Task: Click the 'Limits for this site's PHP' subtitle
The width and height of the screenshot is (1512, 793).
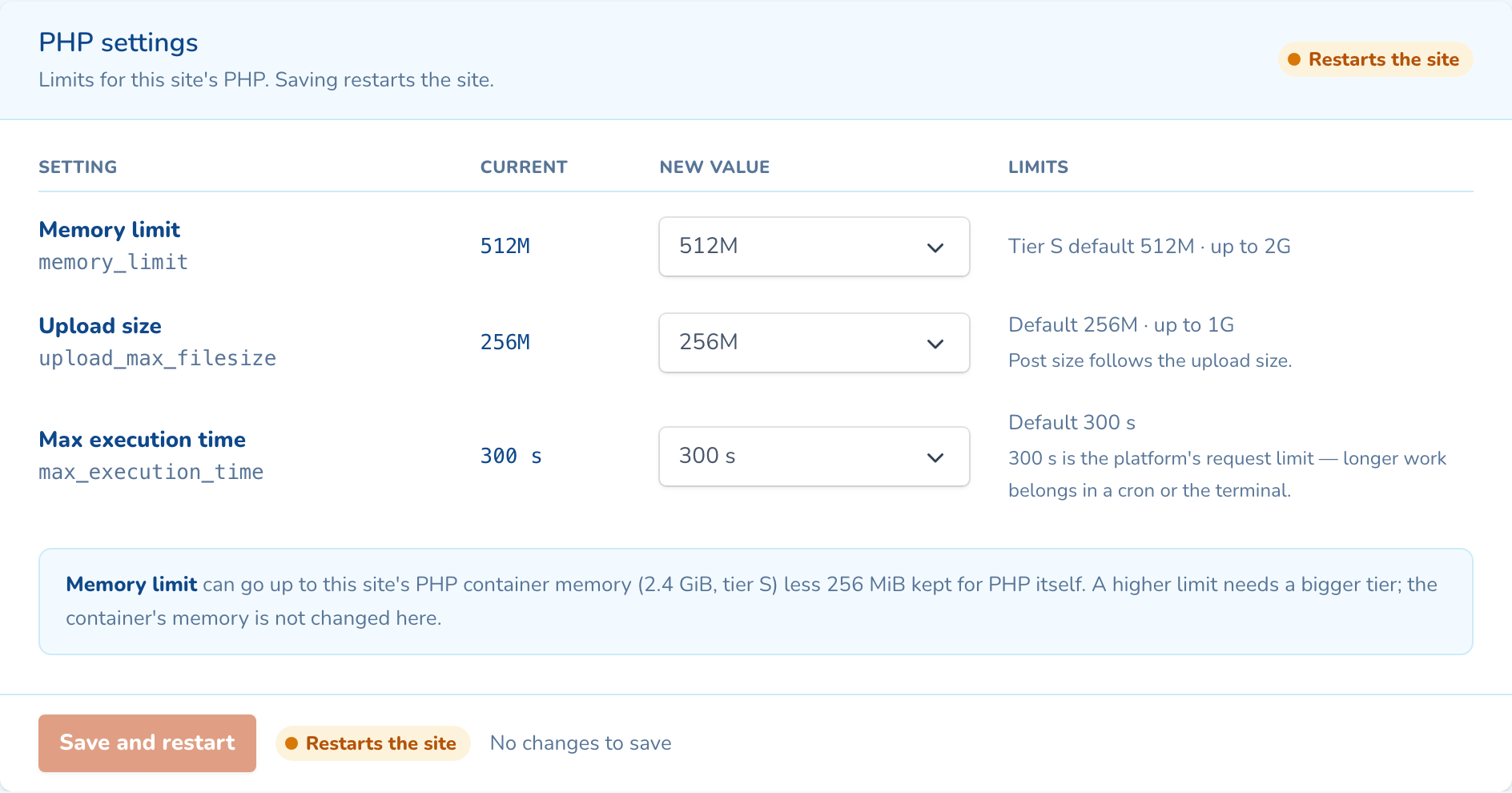Action: pos(266,80)
